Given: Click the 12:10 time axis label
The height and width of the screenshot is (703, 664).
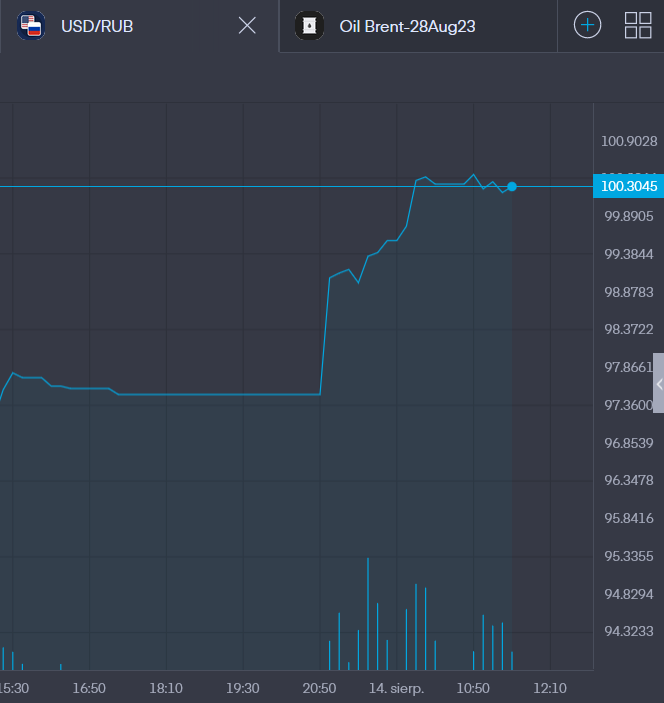Looking at the screenshot, I should 550,688.
